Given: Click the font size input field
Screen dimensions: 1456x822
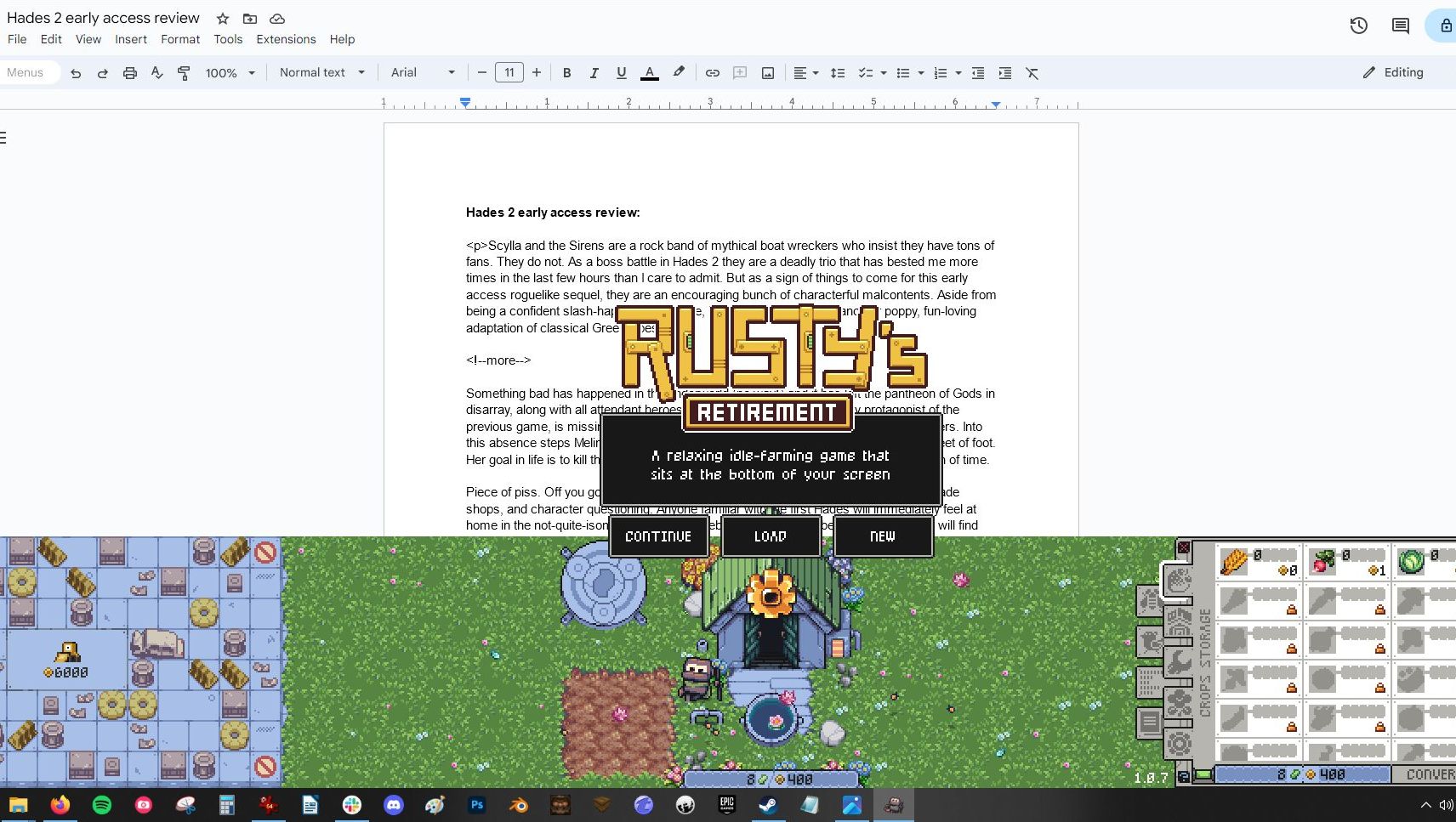Looking at the screenshot, I should click(x=509, y=72).
